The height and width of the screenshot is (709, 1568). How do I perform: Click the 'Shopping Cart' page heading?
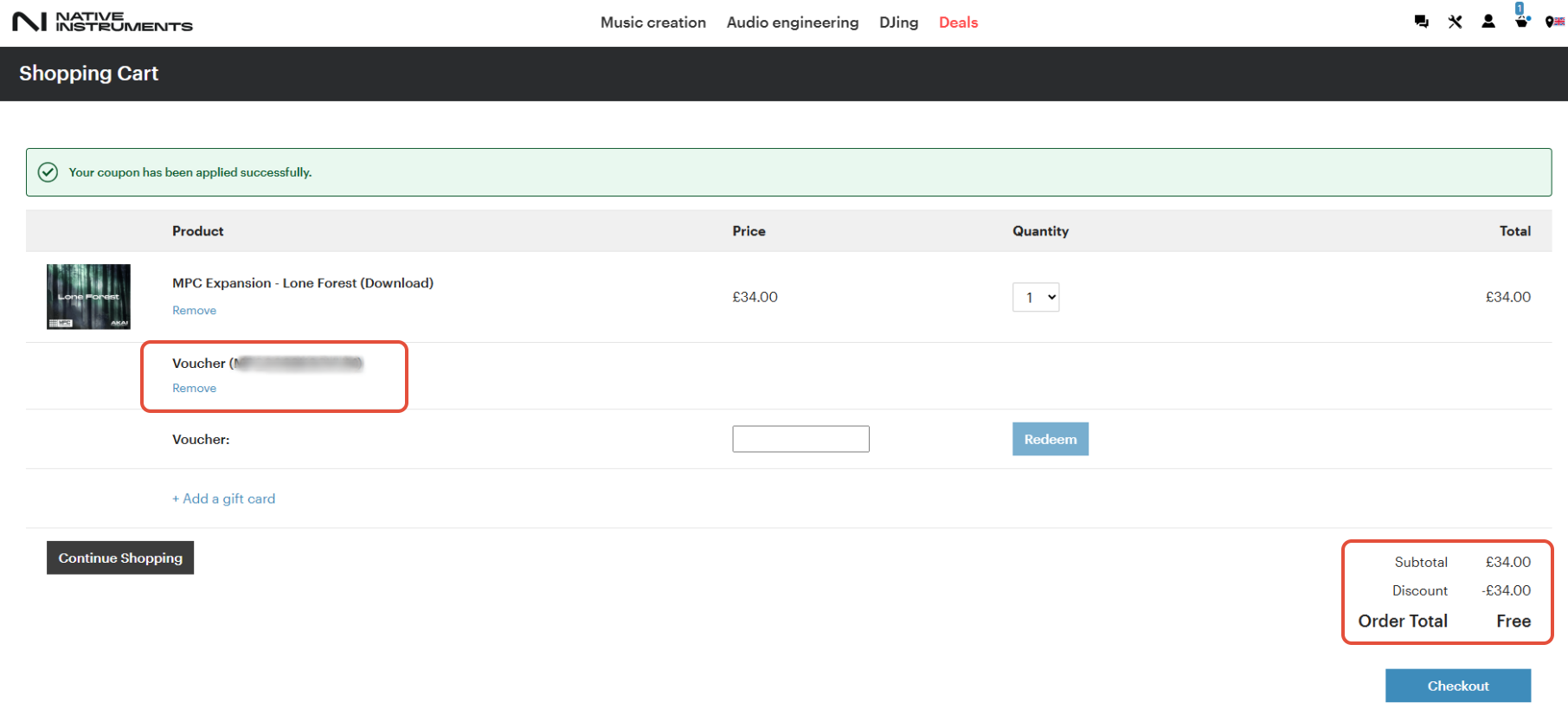click(88, 74)
